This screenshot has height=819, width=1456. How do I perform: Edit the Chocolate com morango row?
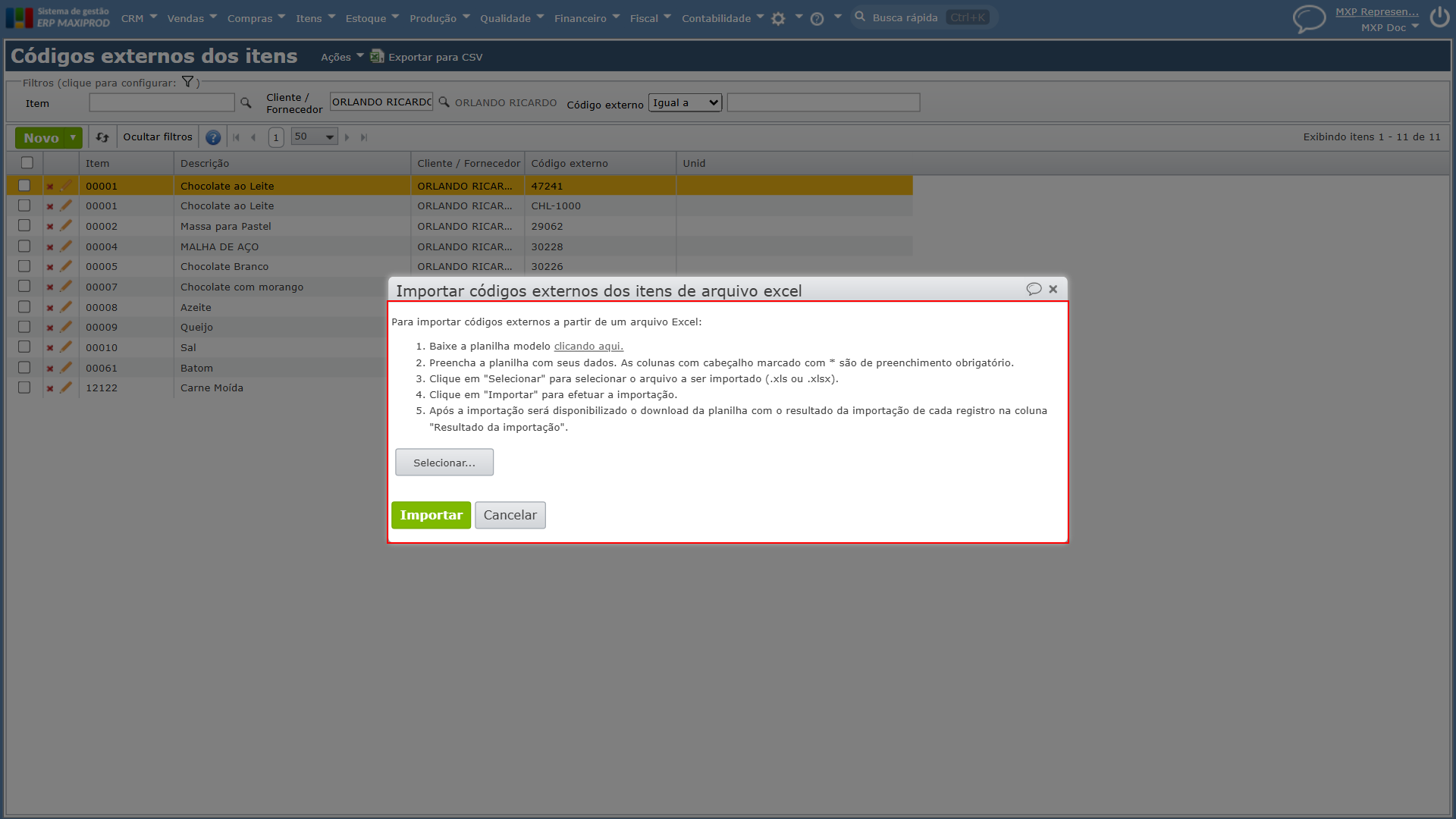click(x=67, y=287)
